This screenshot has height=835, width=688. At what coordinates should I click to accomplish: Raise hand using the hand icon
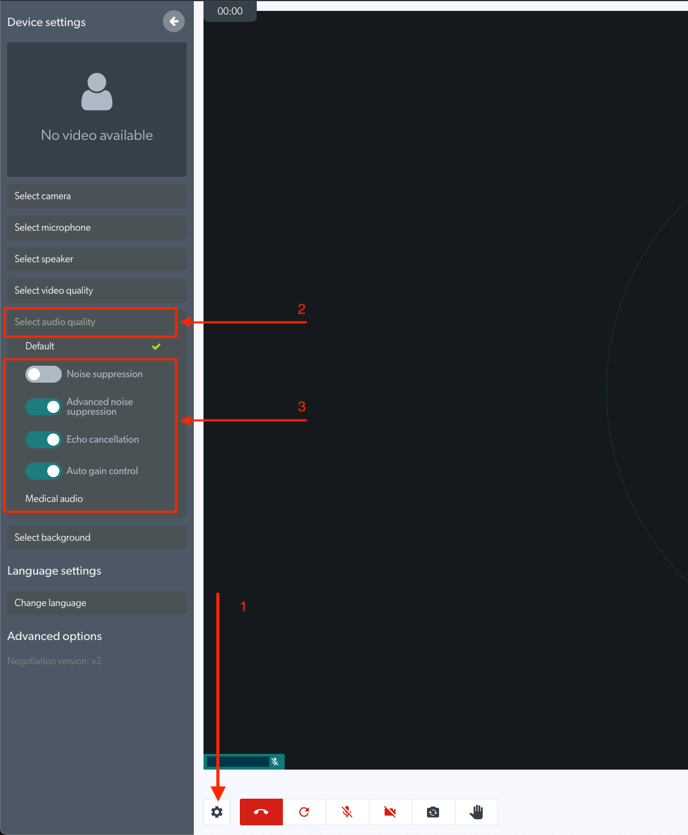(476, 812)
